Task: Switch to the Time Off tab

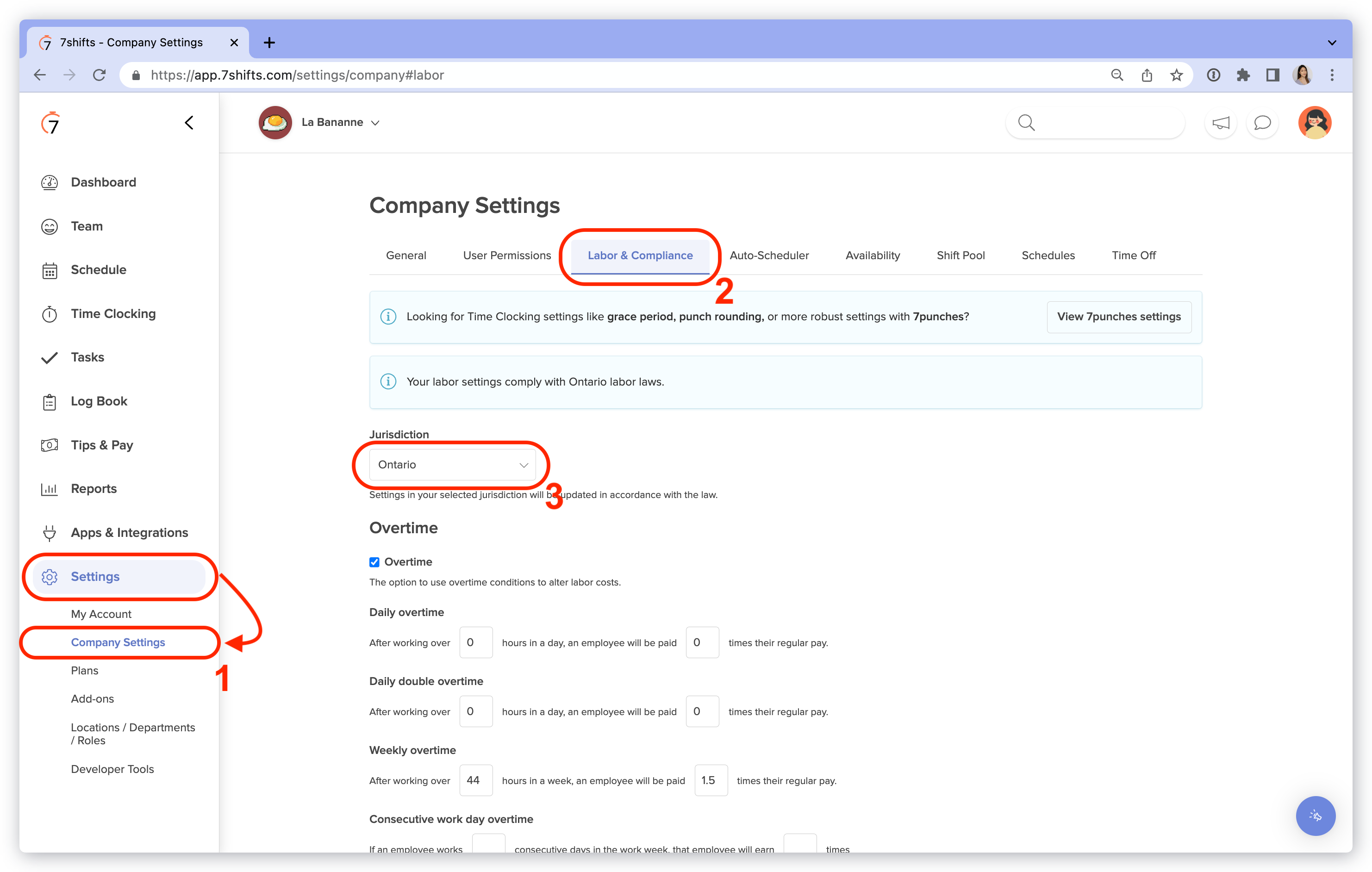Action: (1133, 256)
